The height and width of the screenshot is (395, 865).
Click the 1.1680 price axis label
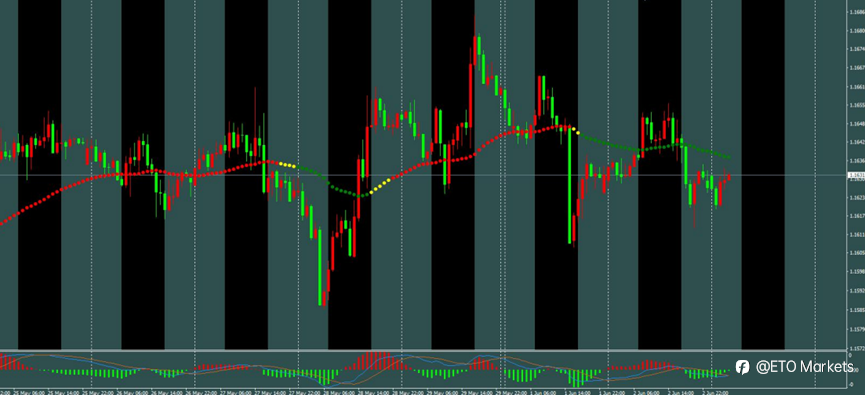(x=858, y=31)
